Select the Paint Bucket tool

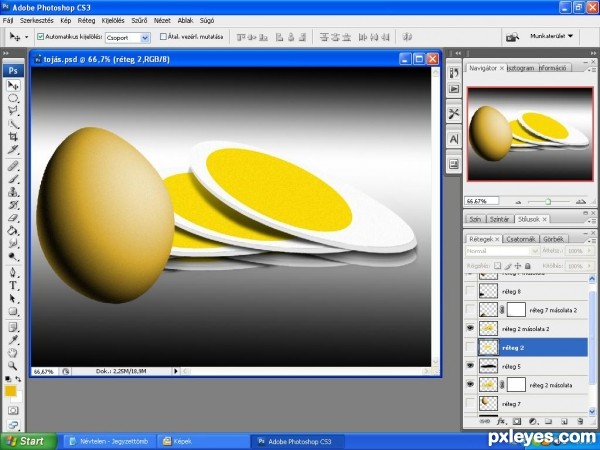click(13, 230)
